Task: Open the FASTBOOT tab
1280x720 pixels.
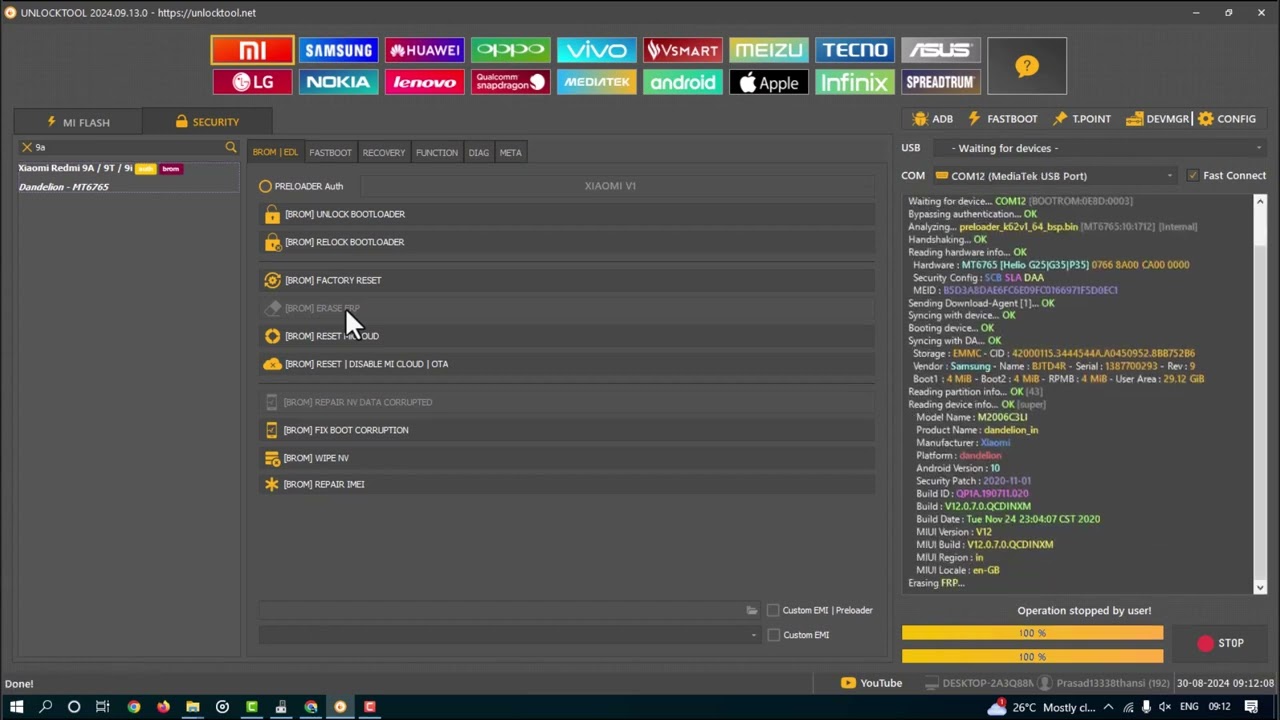Action: [x=330, y=153]
